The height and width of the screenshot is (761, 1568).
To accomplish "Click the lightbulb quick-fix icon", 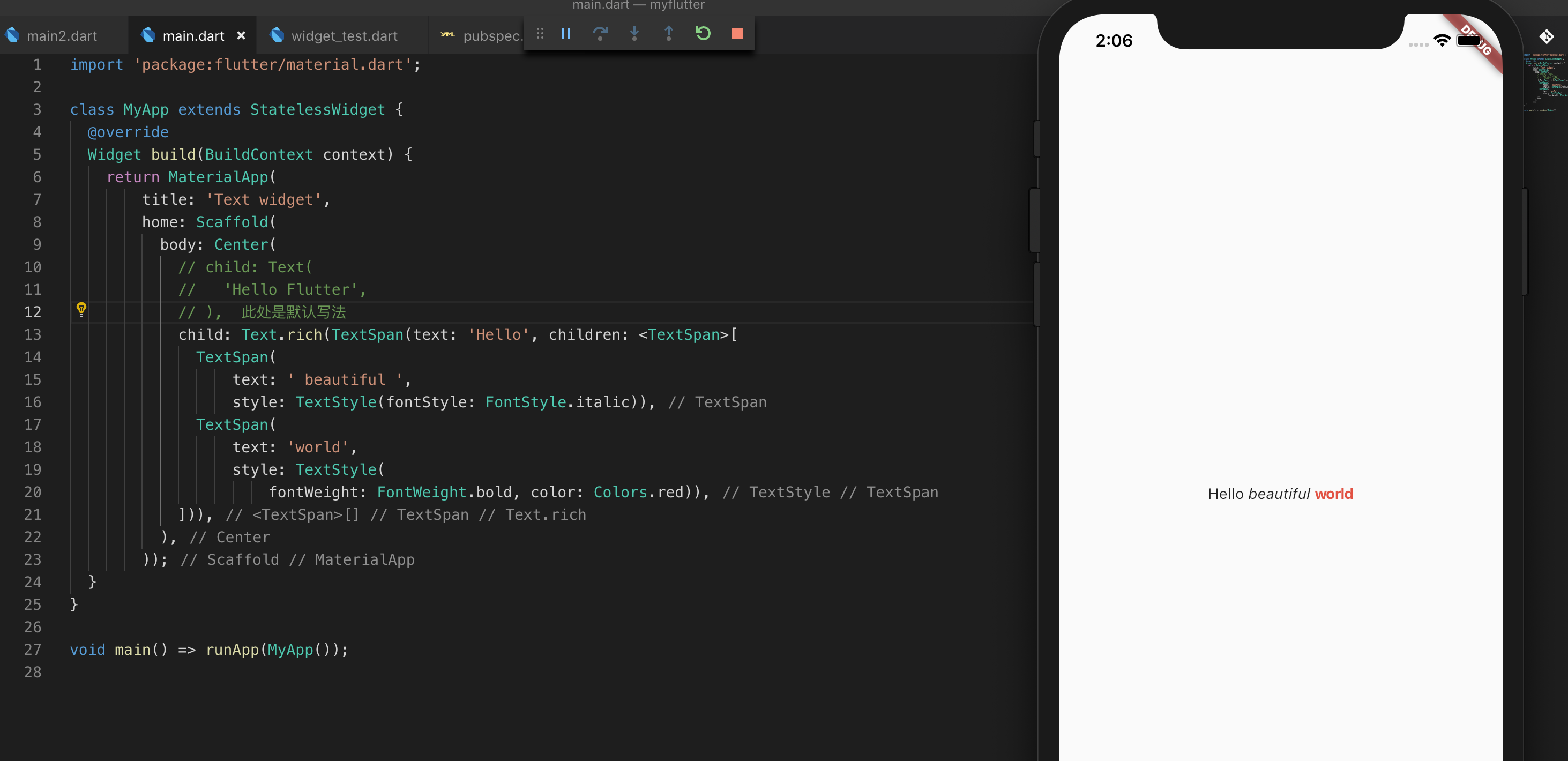I will 81,310.
